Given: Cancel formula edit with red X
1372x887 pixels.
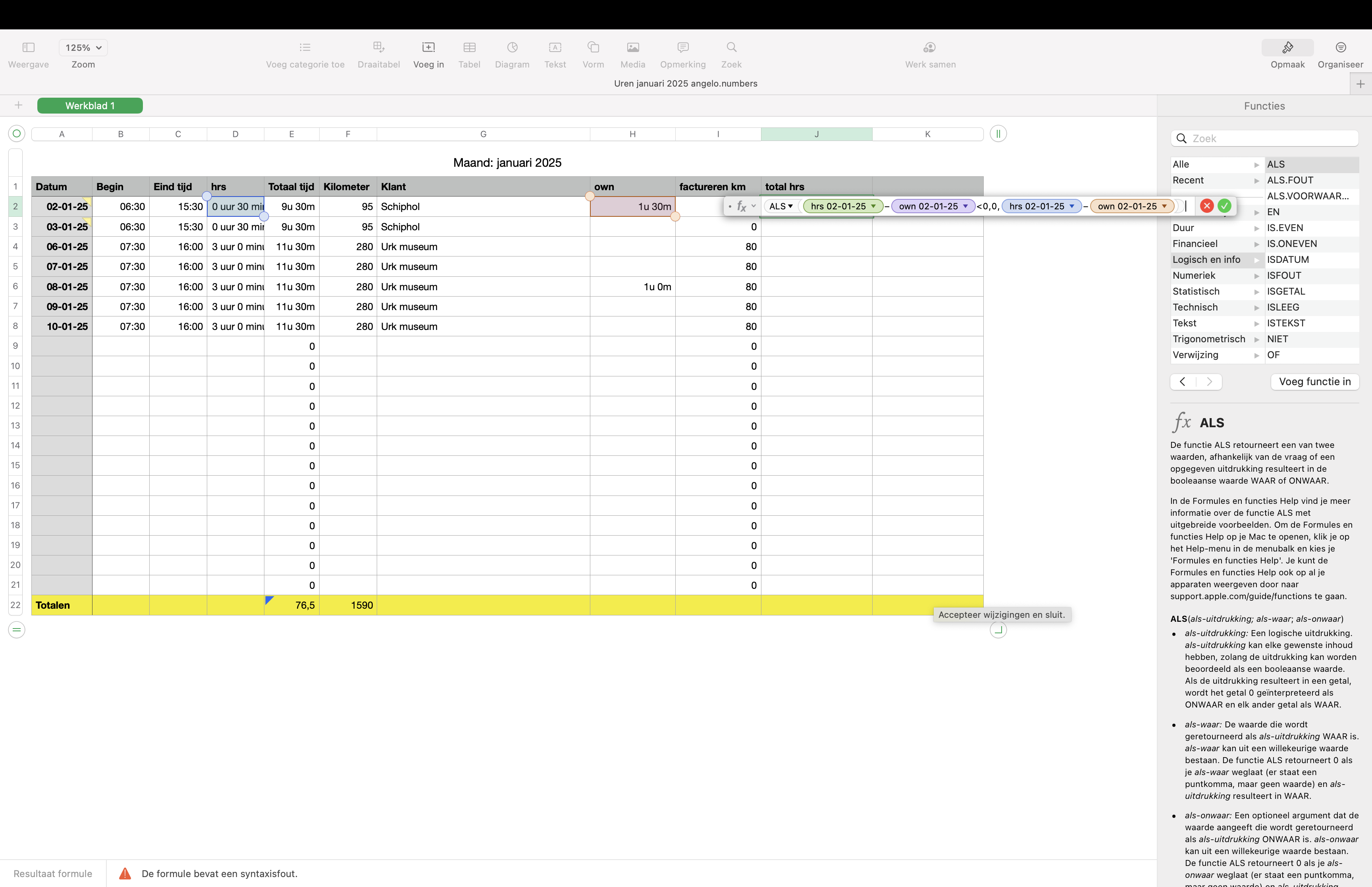Looking at the screenshot, I should point(1207,206).
